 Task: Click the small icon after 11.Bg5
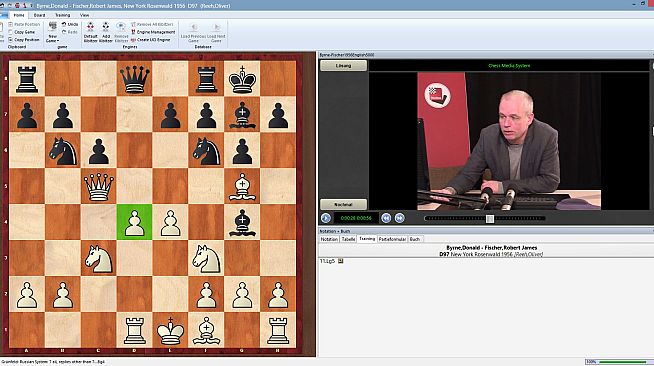coord(341,261)
